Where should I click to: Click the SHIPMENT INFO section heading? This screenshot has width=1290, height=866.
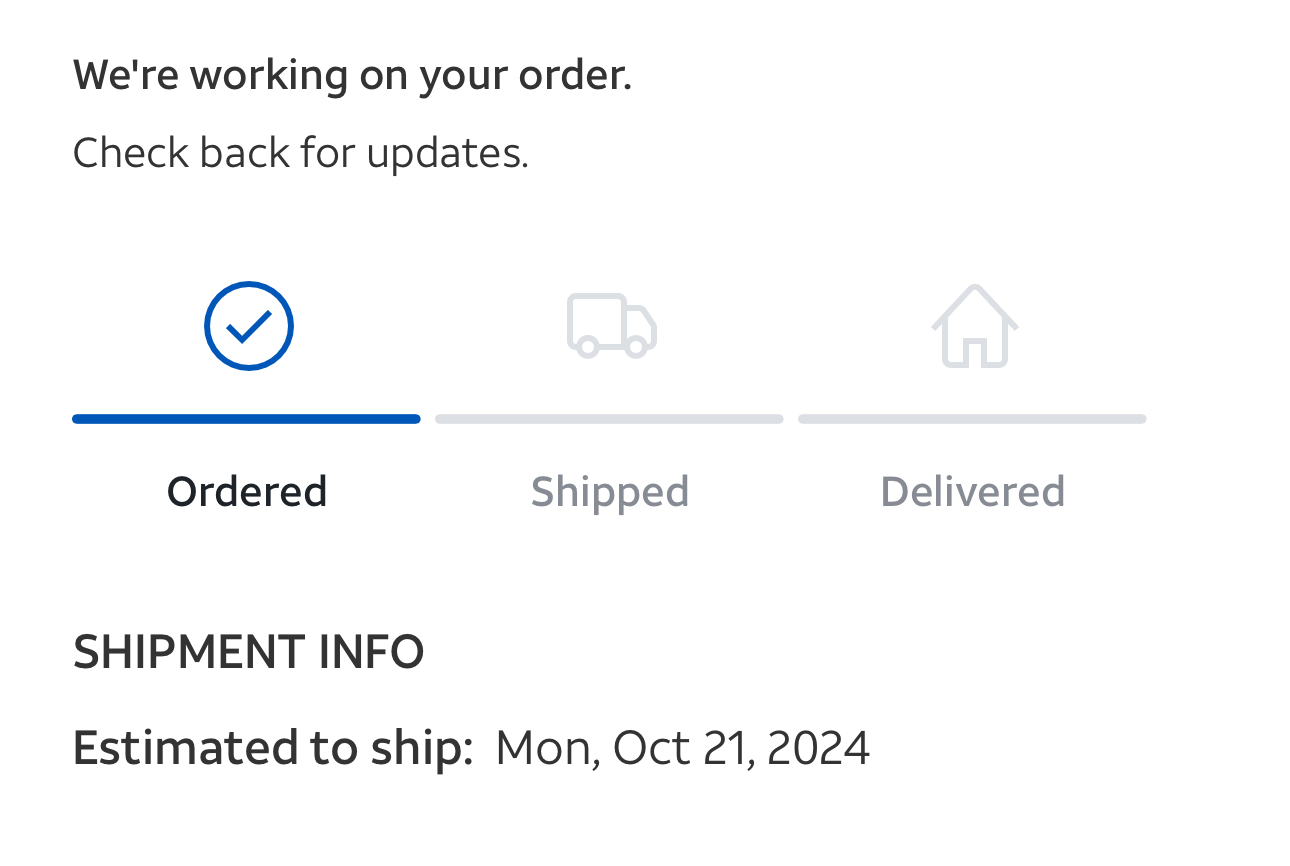tap(248, 652)
